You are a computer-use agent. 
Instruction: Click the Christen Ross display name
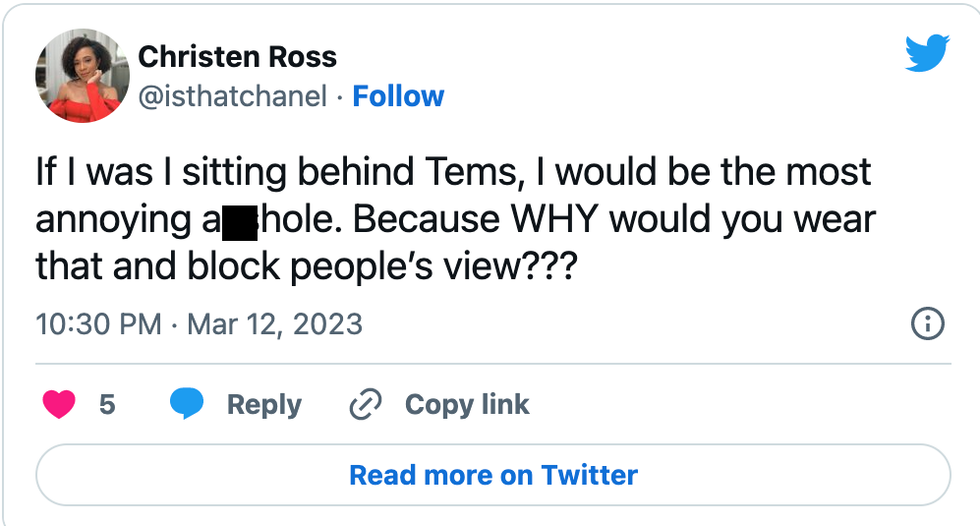pyautogui.click(x=238, y=56)
